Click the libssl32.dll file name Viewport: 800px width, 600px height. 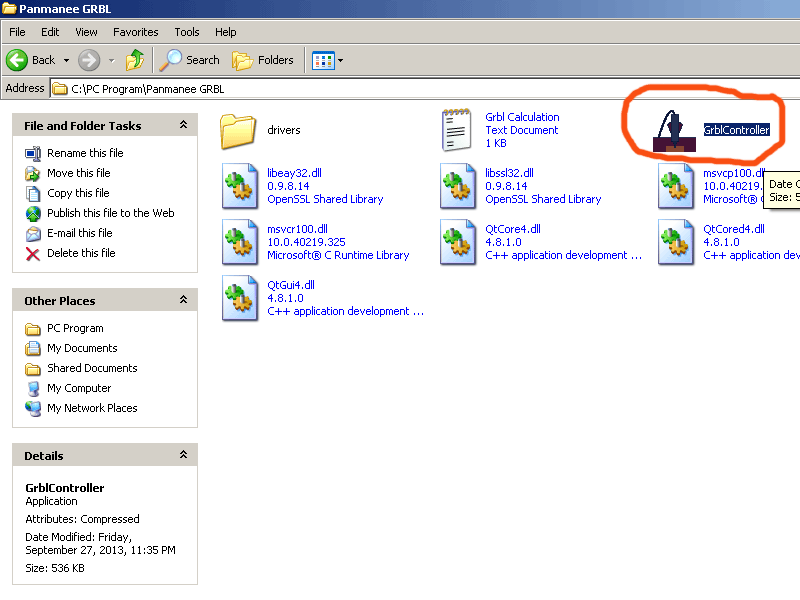(509, 173)
